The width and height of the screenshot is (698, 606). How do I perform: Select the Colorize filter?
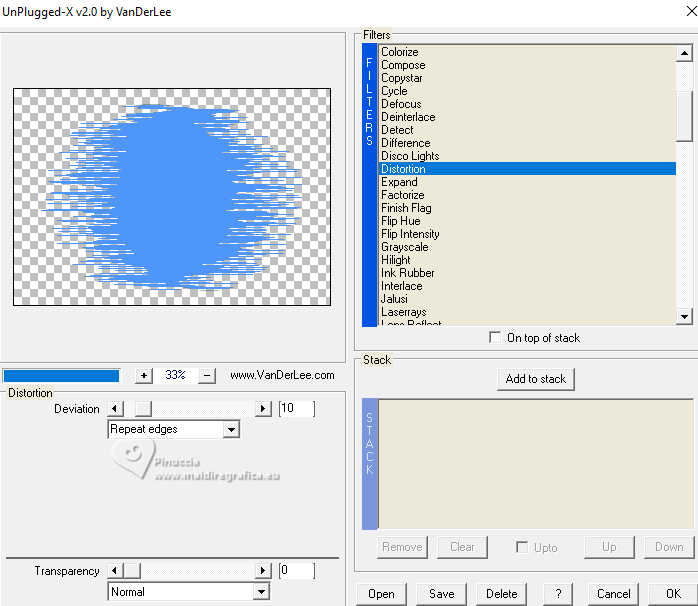tap(527, 52)
